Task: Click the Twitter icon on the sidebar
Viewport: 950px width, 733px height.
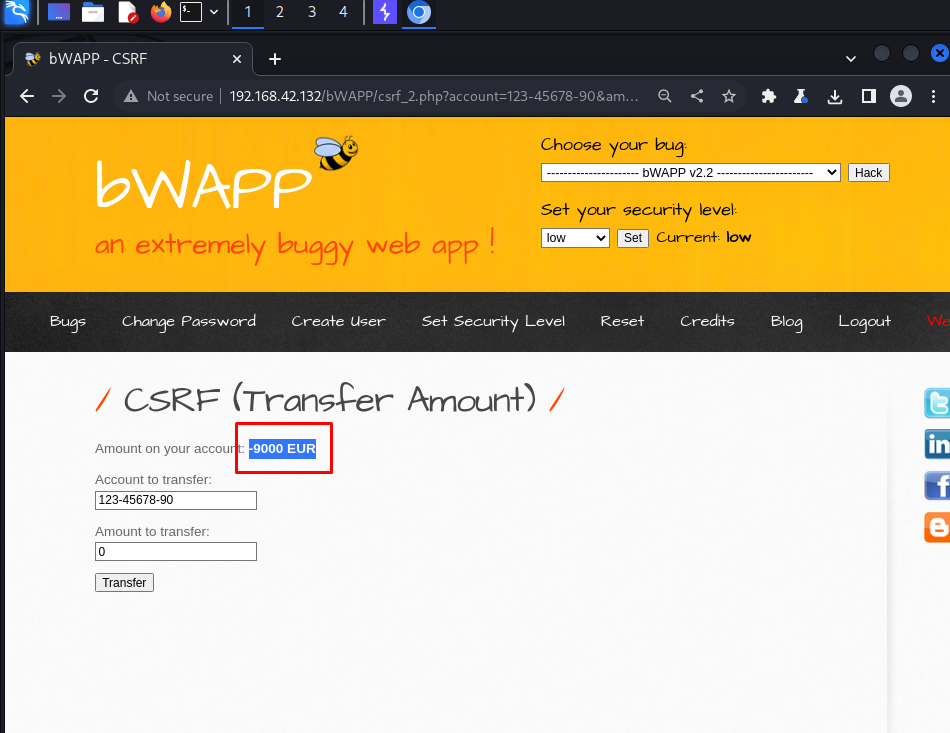Action: (x=938, y=403)
